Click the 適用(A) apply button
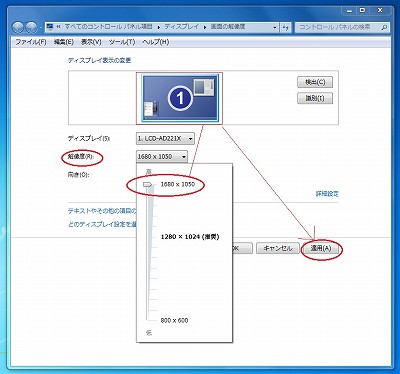 (x=321, y=248)
